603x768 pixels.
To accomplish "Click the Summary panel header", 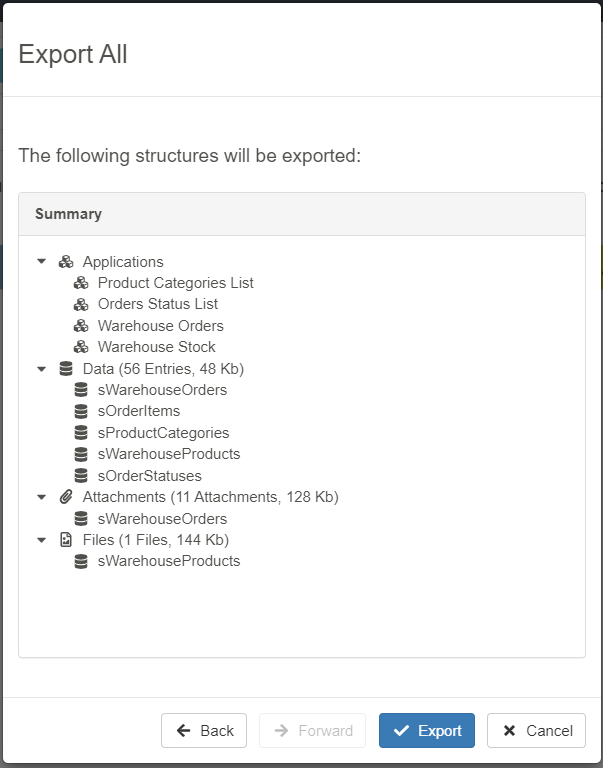I will click(302, 214).
